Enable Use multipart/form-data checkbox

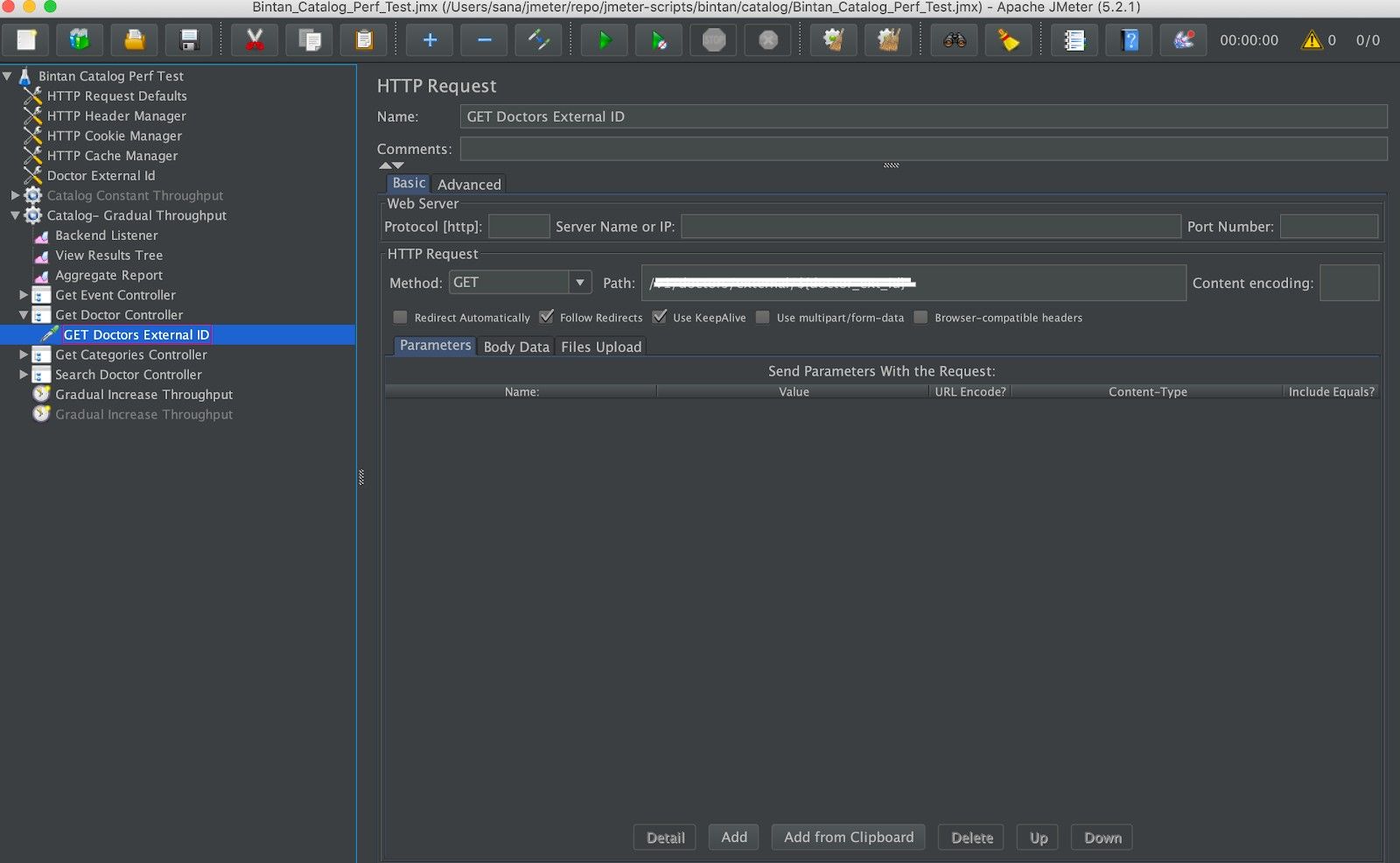763,317
